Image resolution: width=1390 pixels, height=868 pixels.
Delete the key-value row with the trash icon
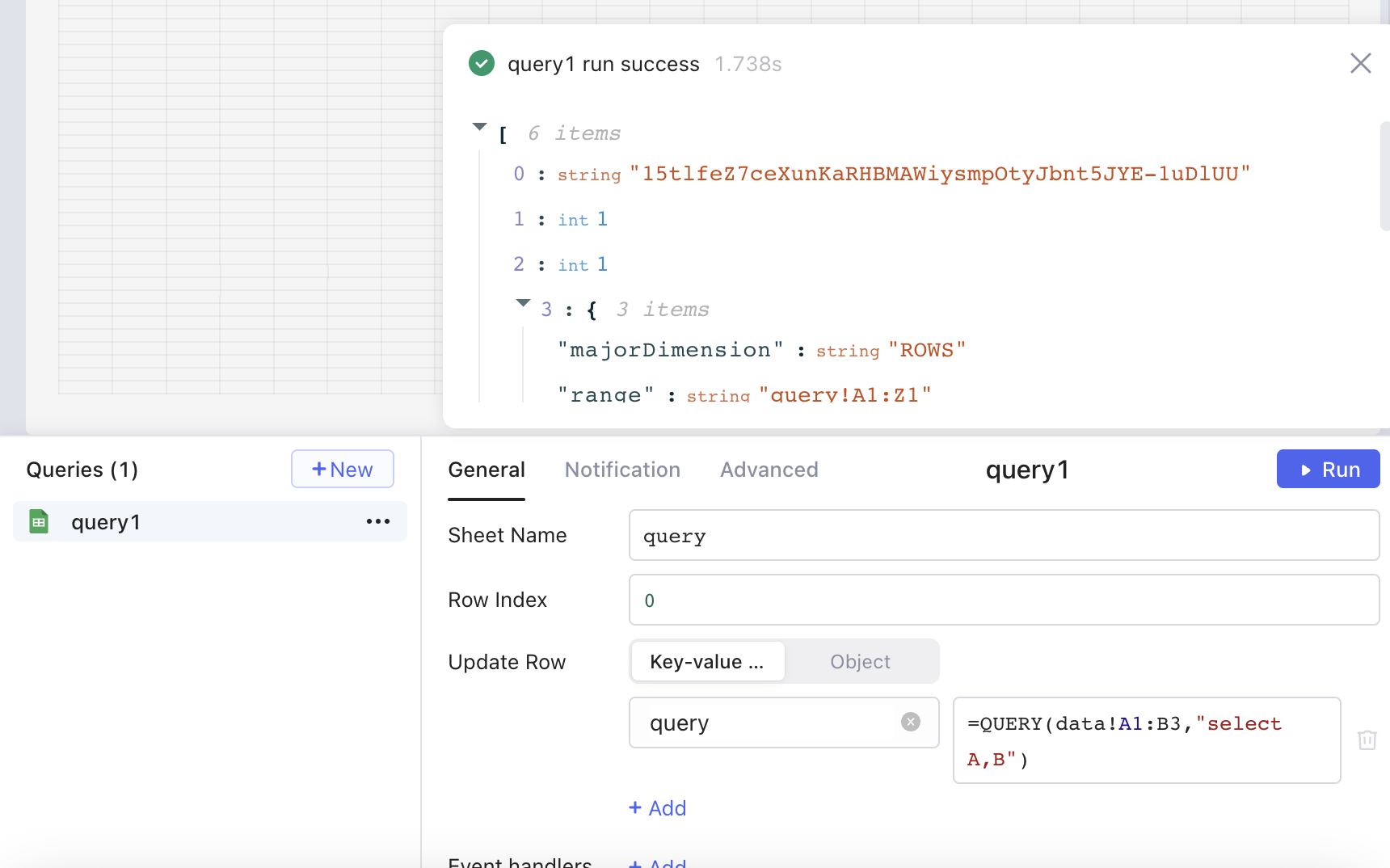[1367, 739]
